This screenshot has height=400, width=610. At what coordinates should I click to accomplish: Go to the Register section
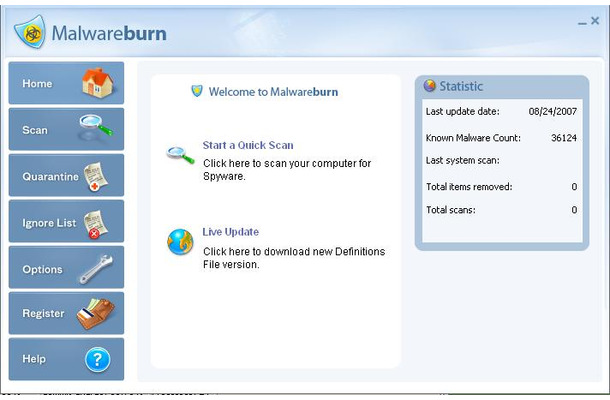tap(67, 313)
